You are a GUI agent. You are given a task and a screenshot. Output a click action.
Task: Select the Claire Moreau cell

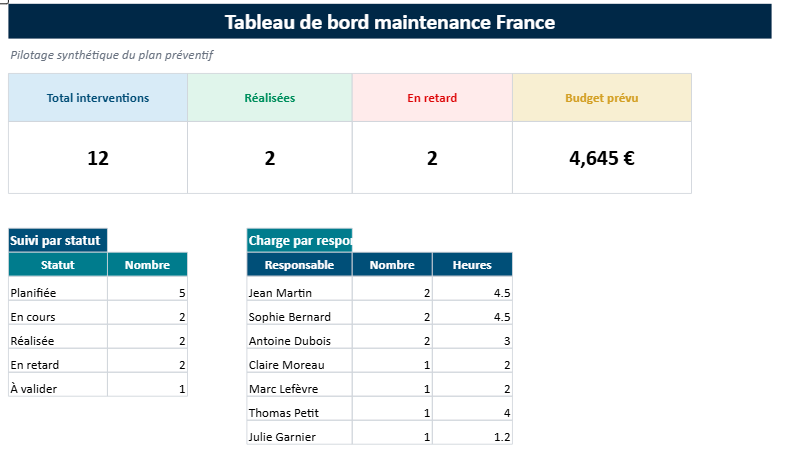[299, 365]
